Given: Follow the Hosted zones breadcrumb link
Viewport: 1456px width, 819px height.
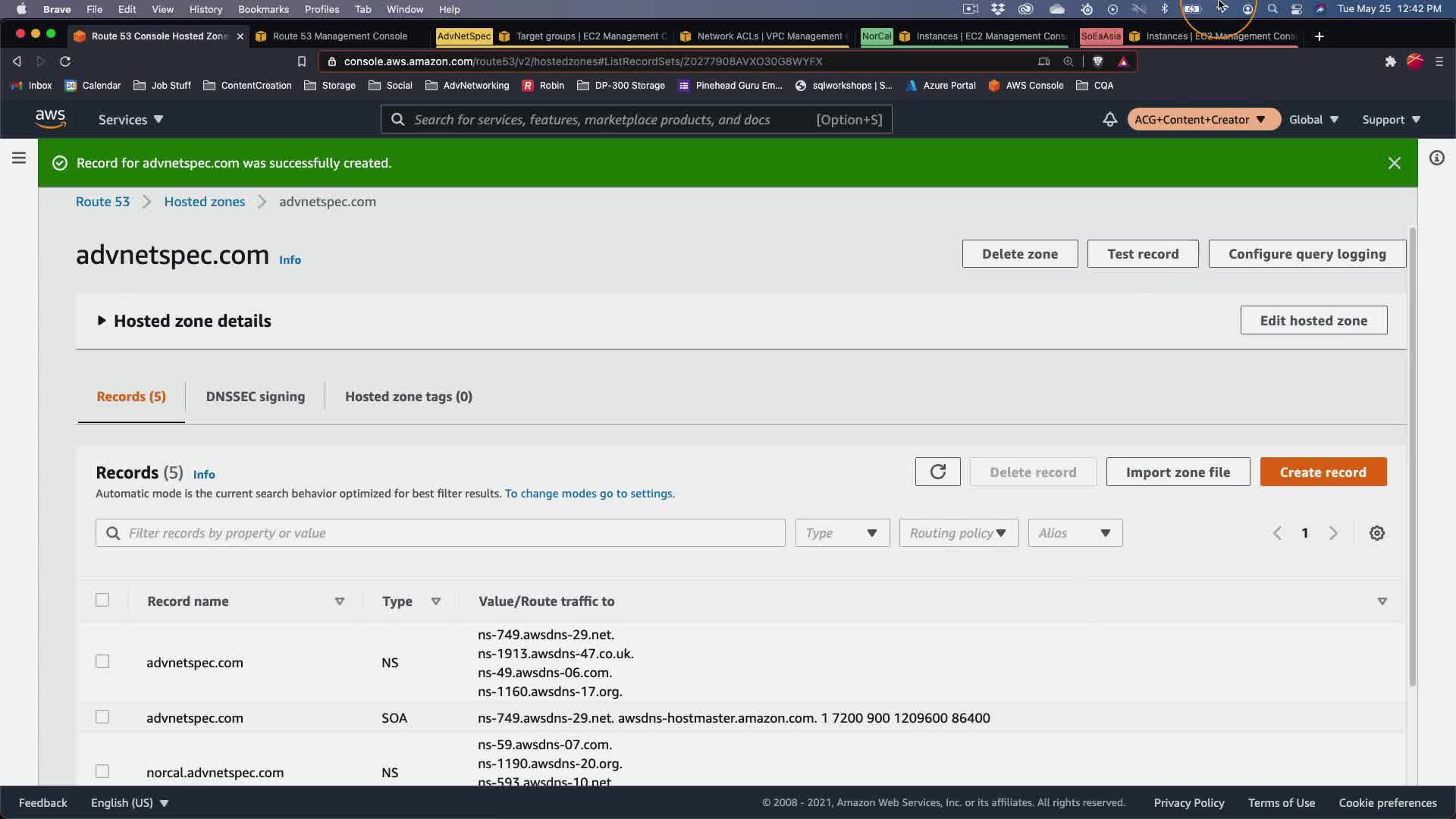Looking at the screenshot, I should coord(204,202).
